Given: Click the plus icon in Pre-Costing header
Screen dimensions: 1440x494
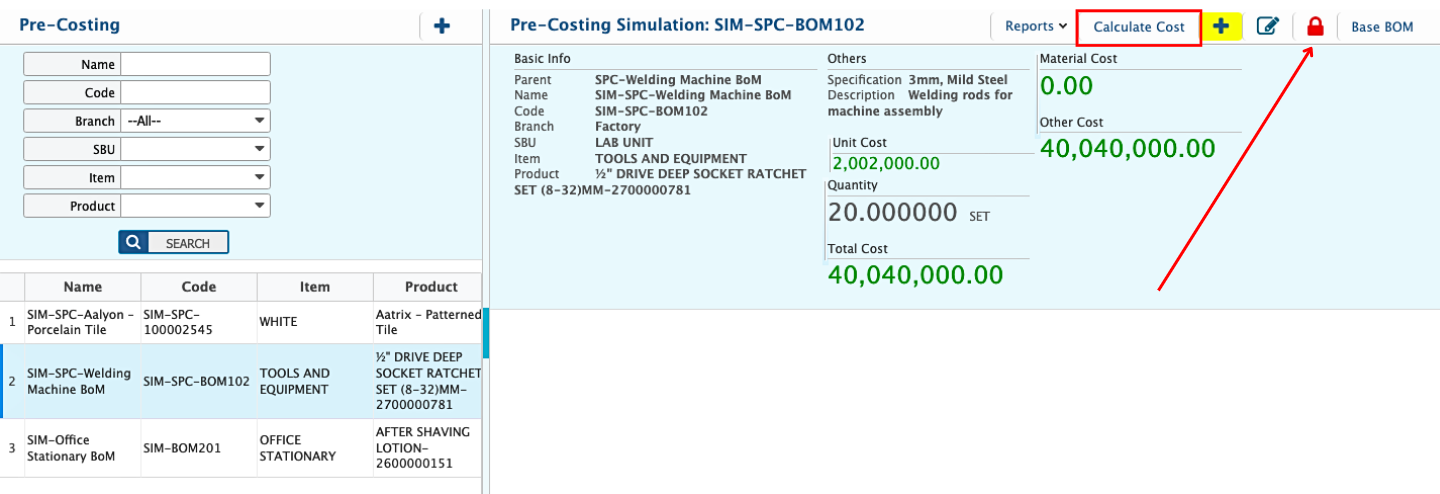Looking at the screenshot, I should click(442, 26).
